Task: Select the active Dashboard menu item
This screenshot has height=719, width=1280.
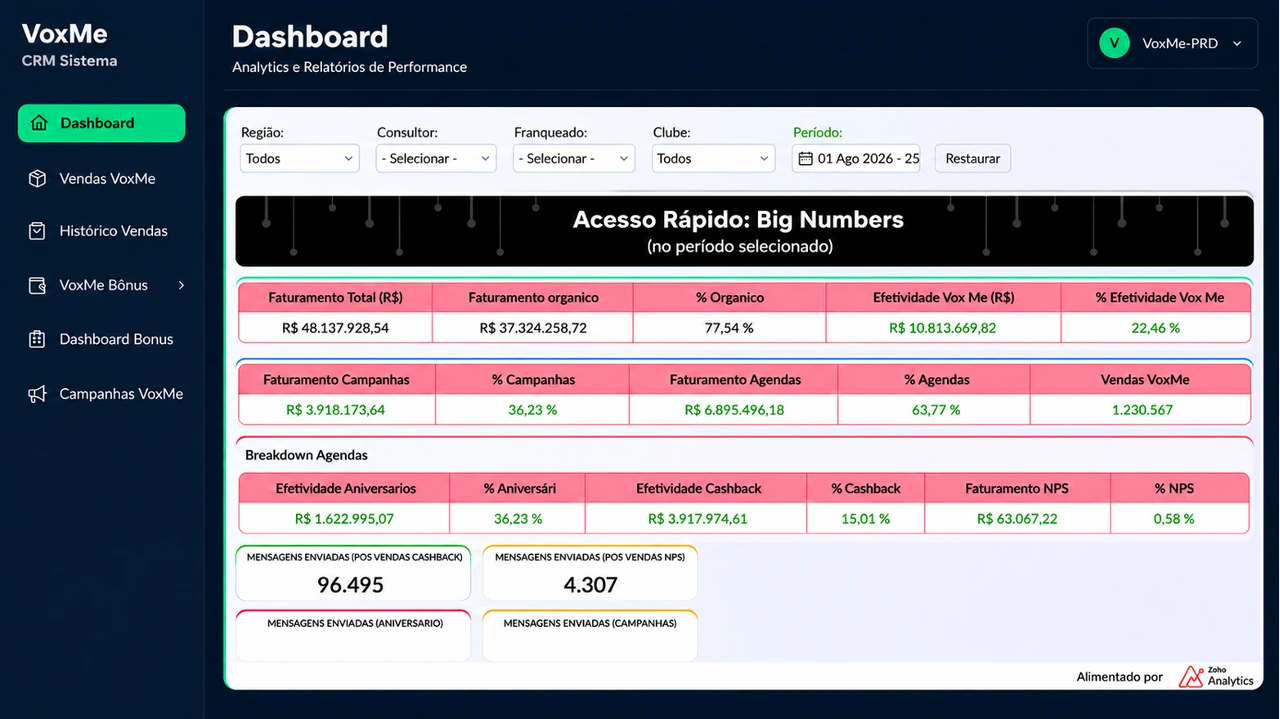Action: [102, 123]
